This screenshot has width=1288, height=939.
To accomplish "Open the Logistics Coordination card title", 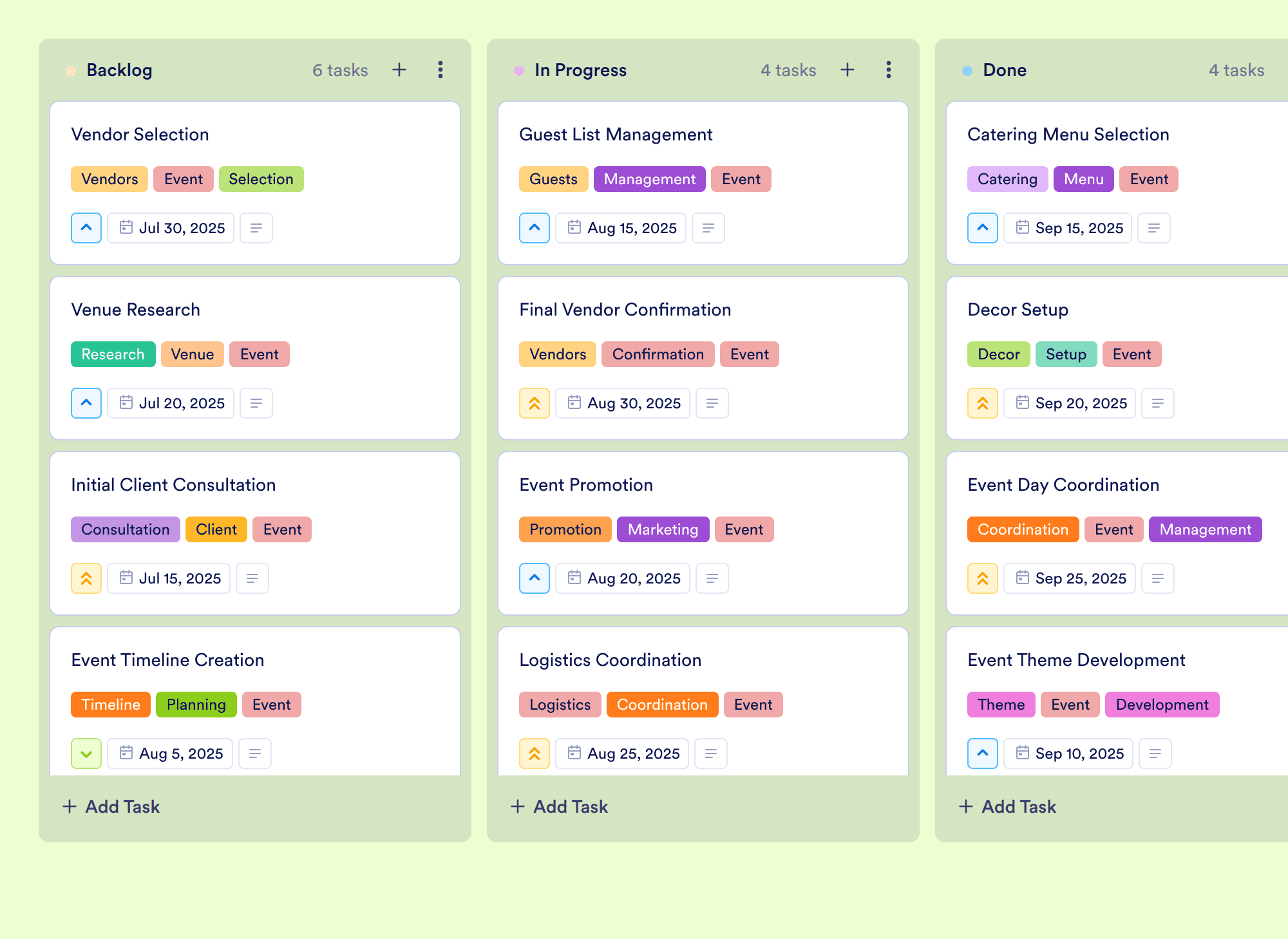I will coord(611,660).
